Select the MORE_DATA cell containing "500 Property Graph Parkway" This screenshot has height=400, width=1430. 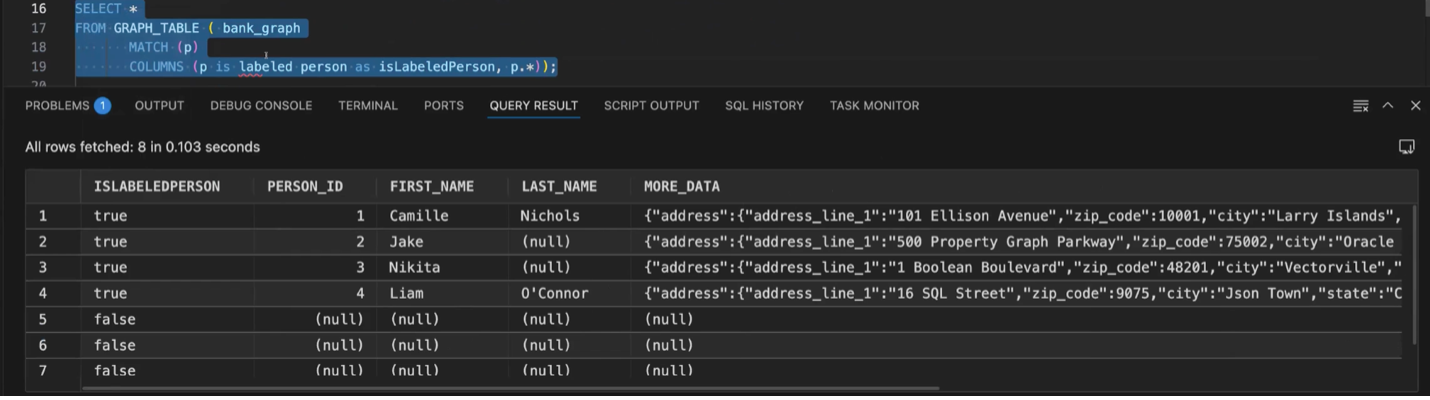click(x=1017, y=242)
